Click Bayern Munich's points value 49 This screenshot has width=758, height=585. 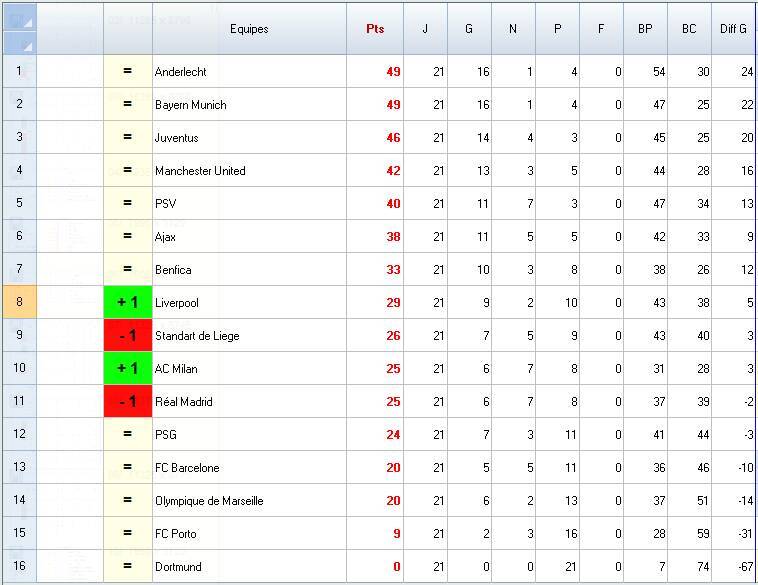(375, 105)
